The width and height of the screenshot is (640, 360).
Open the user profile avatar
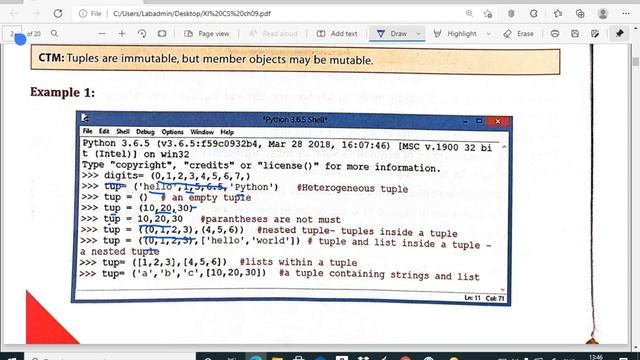[603, 13]
